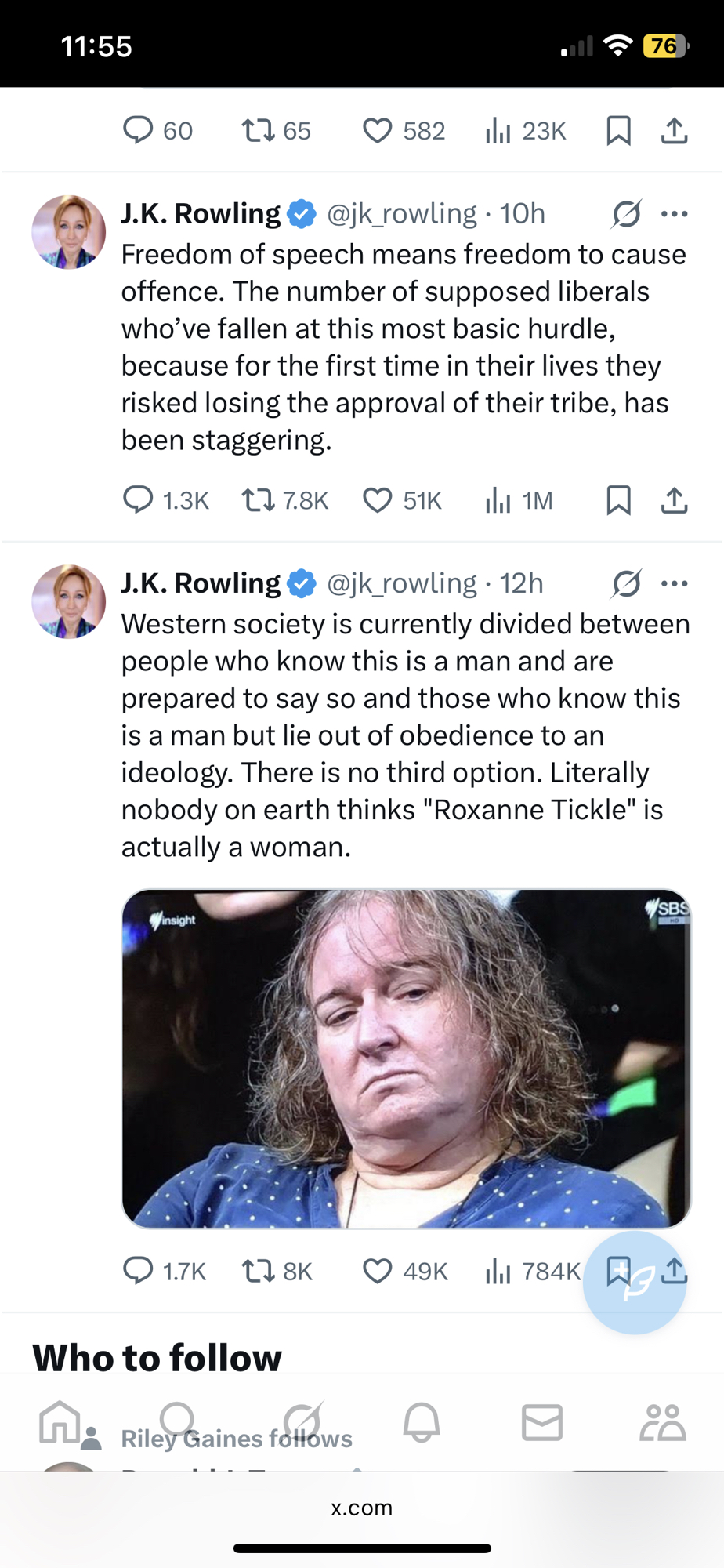Image resolution: width=724 pixels, height=1568 pixels.
Task: Go to Notifications tab with bell icon
Action: [x=422, y=1422]
